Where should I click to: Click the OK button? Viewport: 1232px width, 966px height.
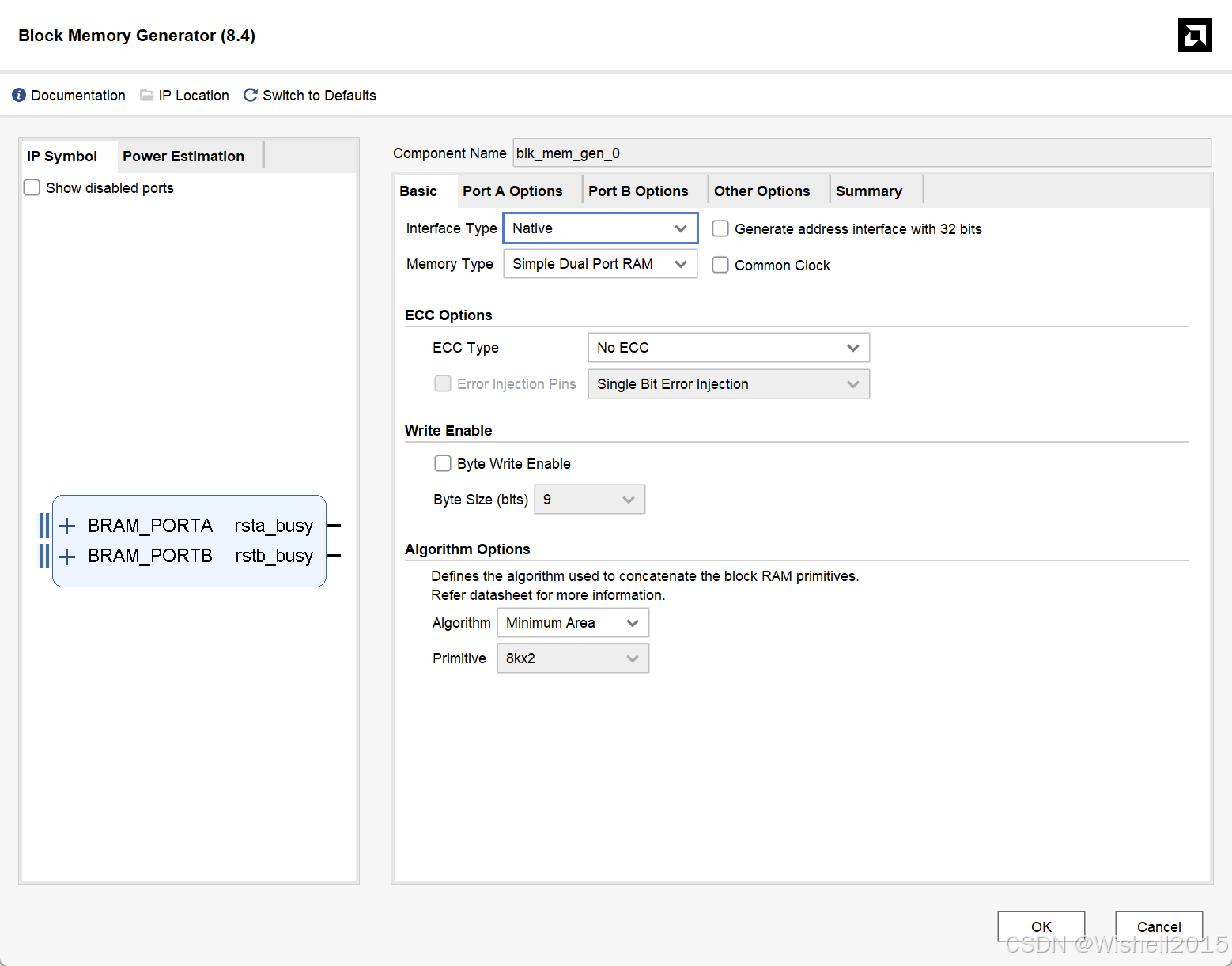click(1041, 926)
